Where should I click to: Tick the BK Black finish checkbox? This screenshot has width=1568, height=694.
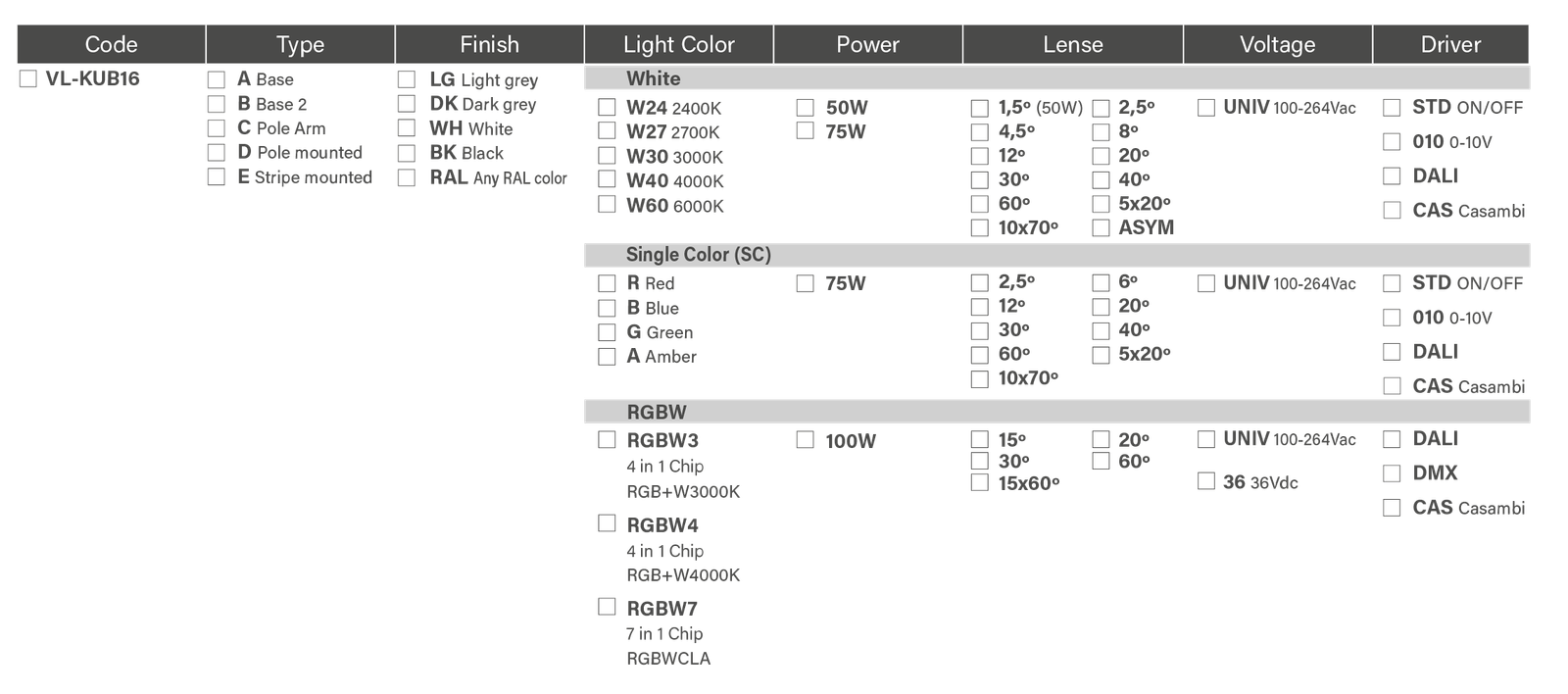pos(407,153)
